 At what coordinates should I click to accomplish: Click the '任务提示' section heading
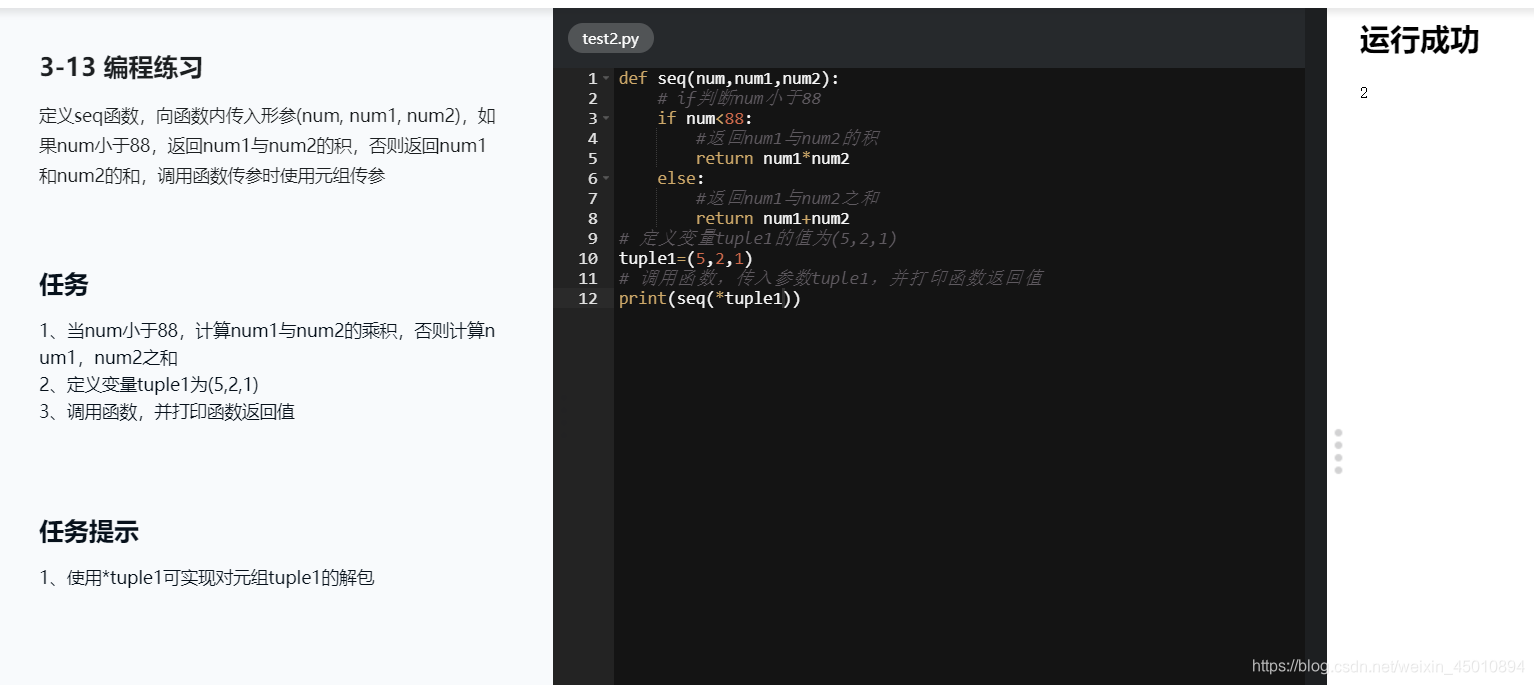[89, 532]
